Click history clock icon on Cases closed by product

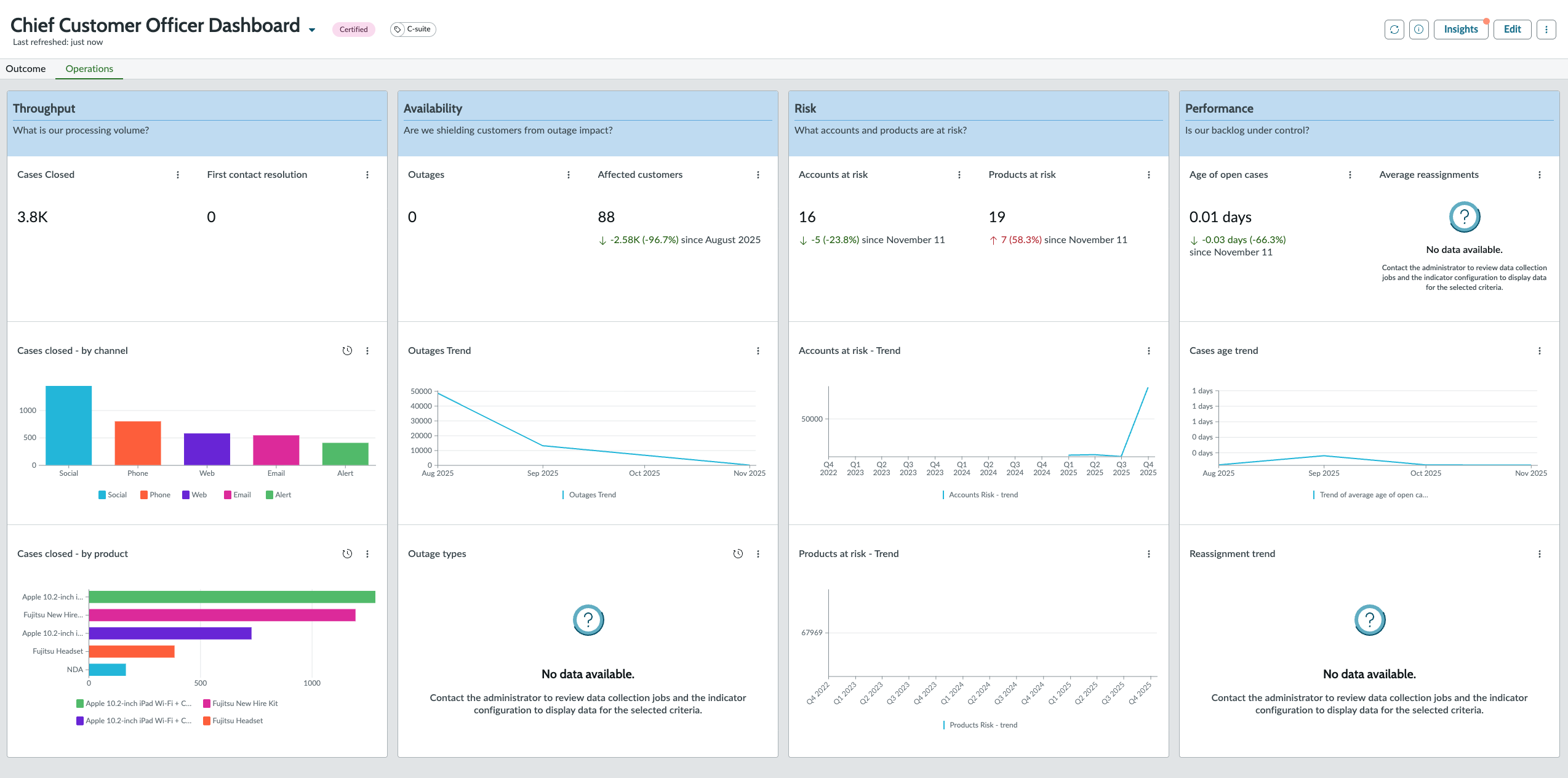[x=347, y=554]
